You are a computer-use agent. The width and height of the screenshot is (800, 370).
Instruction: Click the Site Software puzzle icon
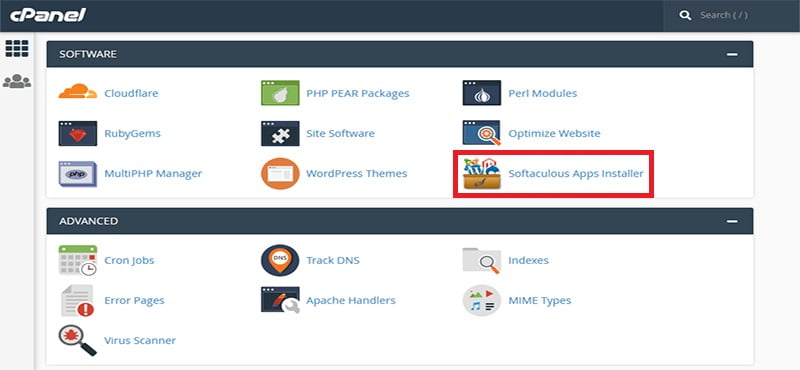pos(280,133)
